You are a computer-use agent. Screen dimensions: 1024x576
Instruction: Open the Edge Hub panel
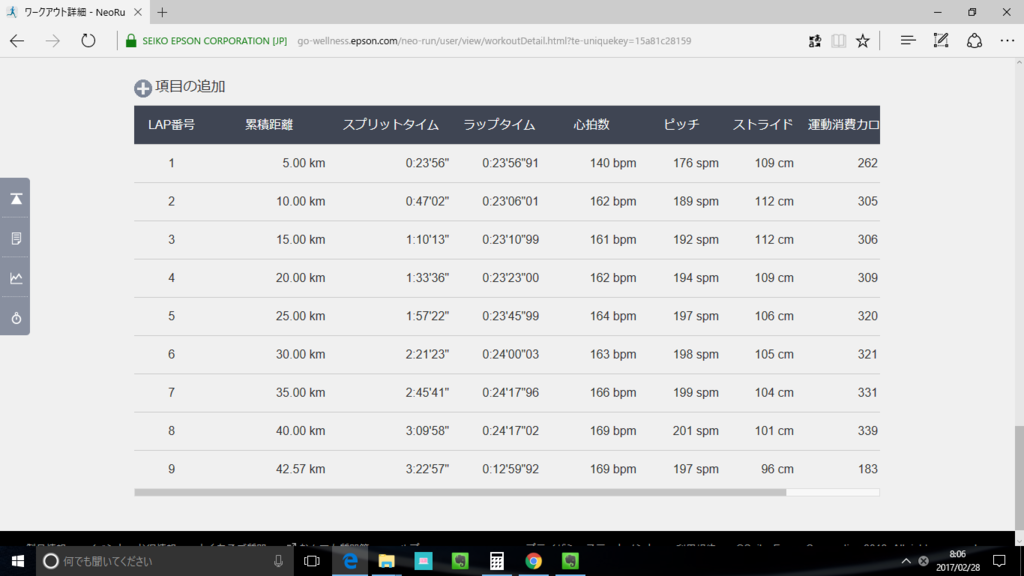(908, 40)
